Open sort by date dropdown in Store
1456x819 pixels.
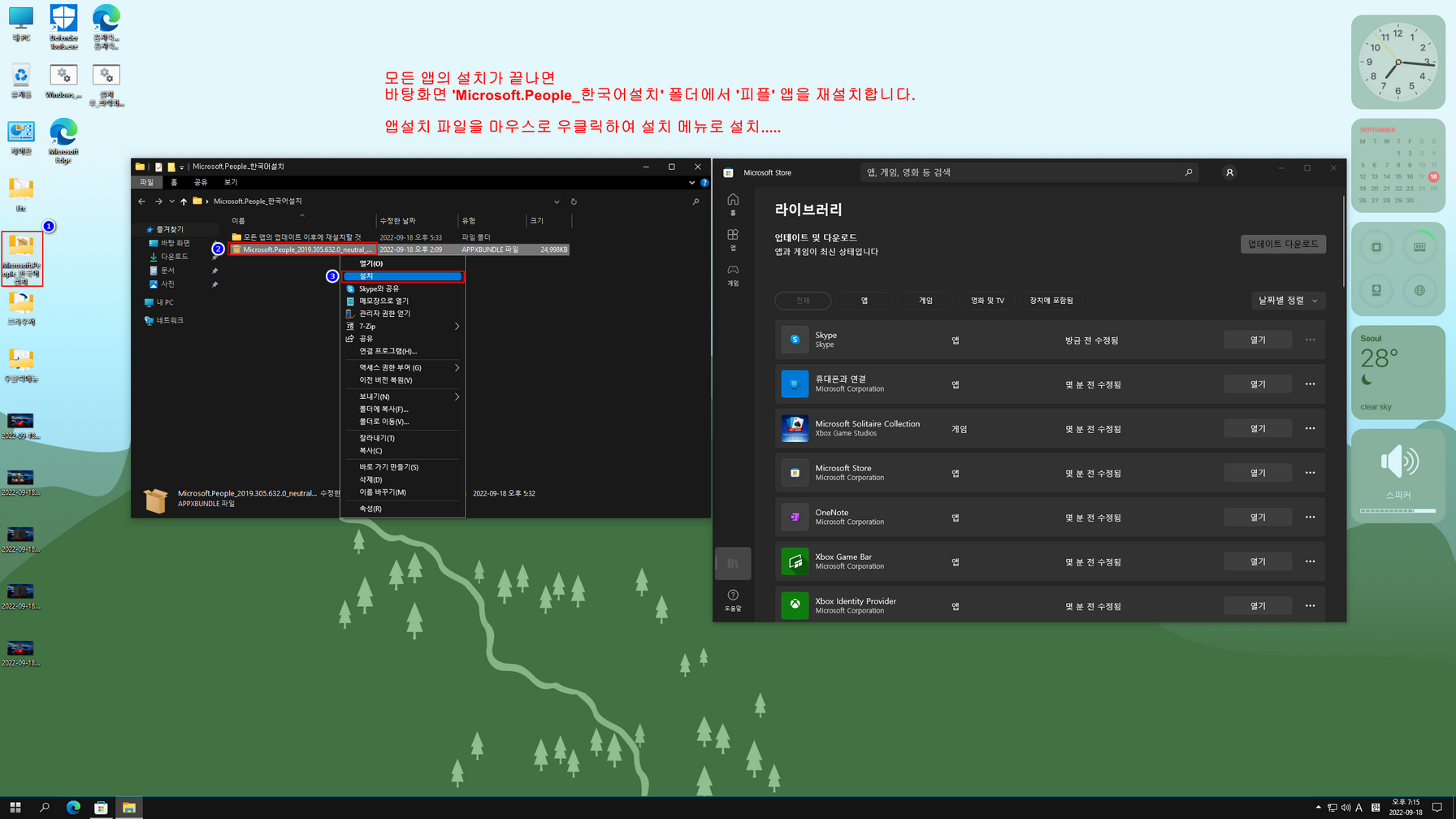[x=1288, y=301]
